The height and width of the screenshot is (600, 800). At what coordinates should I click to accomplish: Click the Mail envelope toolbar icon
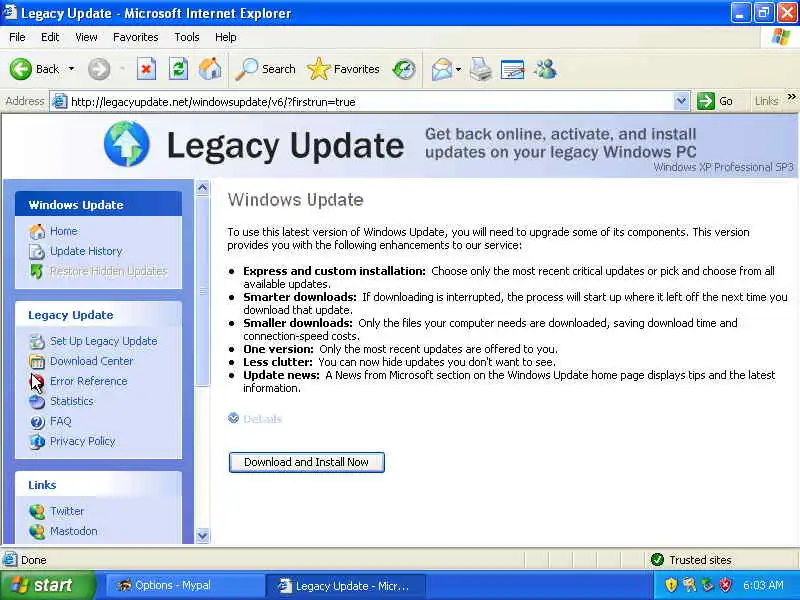(x=442, y=69)
